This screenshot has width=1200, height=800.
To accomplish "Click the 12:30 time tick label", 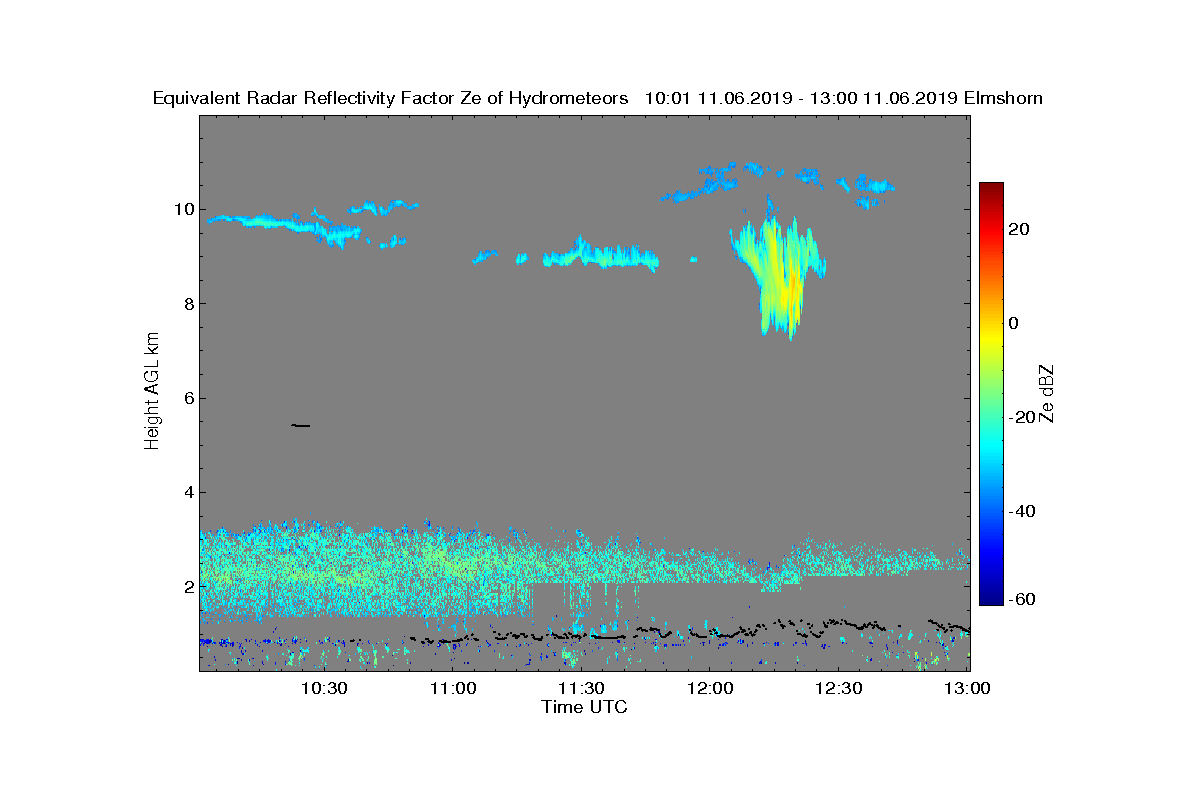I will pyautogui.click(x=838, y=688).
